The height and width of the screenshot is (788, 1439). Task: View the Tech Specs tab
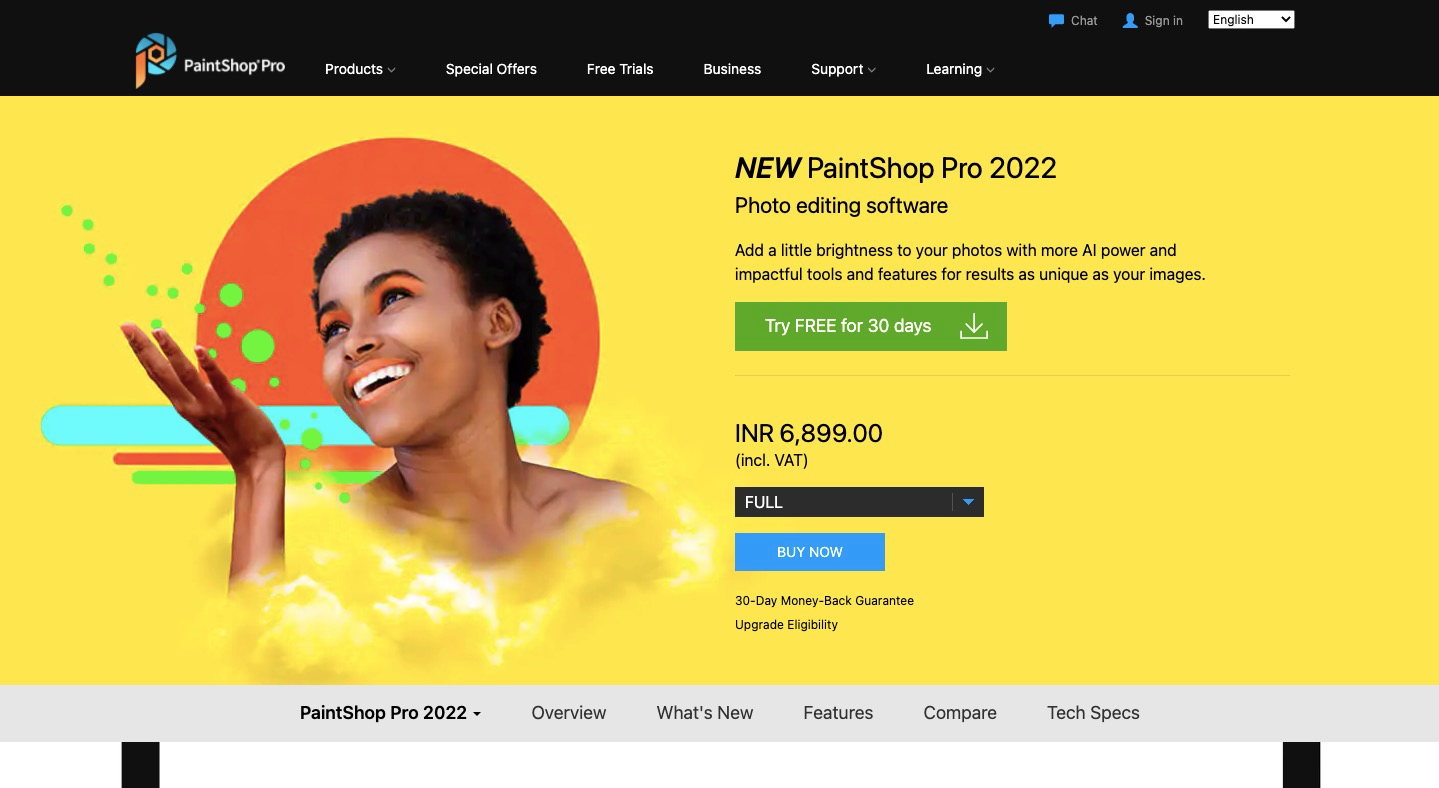[x=1093, y=713]
